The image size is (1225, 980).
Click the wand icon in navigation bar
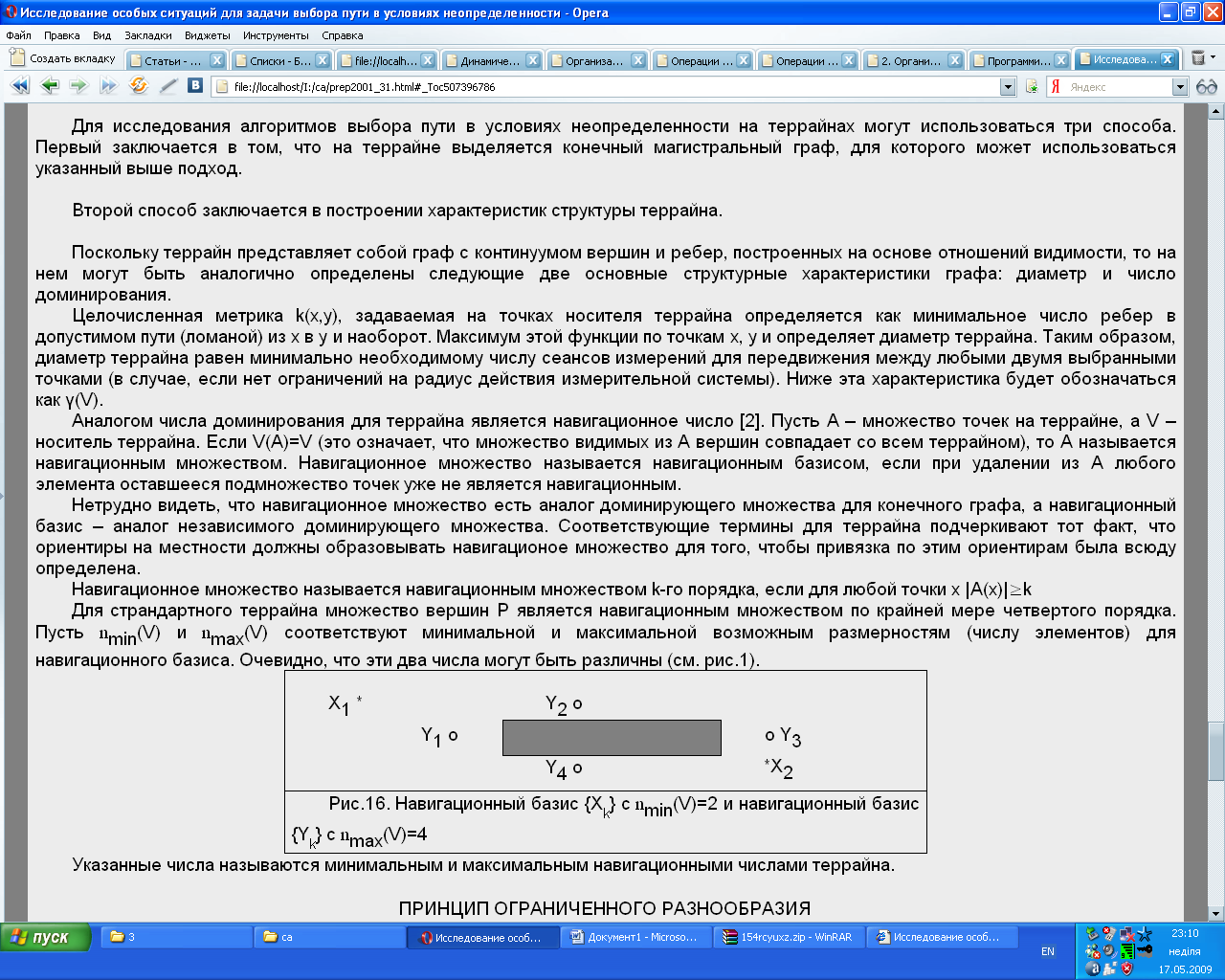tap(168, 86)
